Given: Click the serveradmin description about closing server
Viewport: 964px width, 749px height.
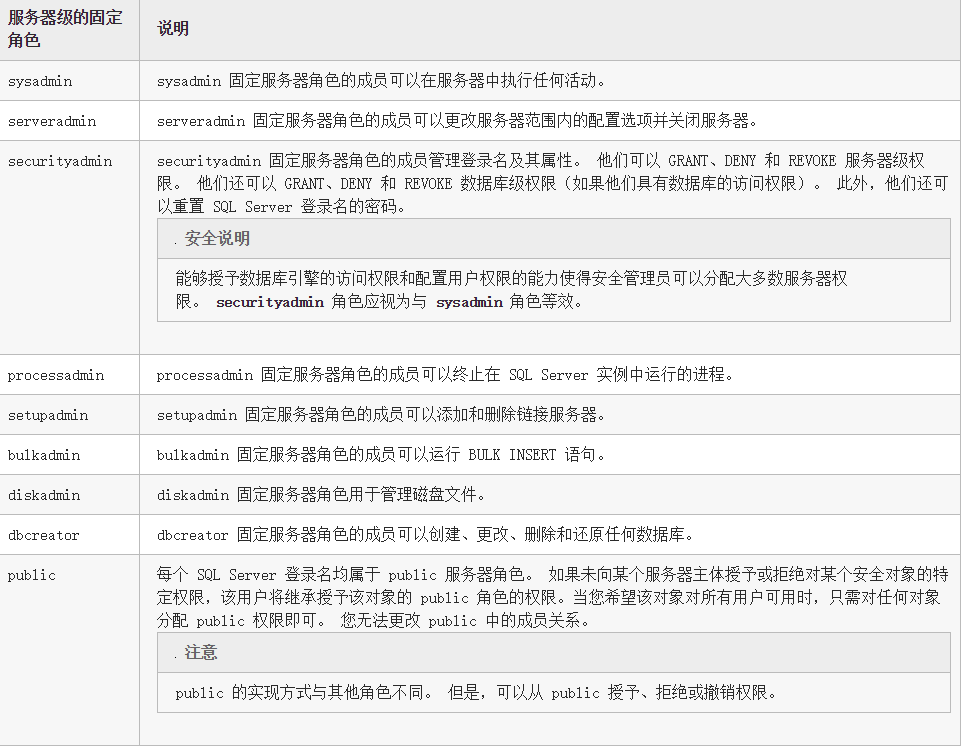Looking at the screenshot, I should 457,121.
